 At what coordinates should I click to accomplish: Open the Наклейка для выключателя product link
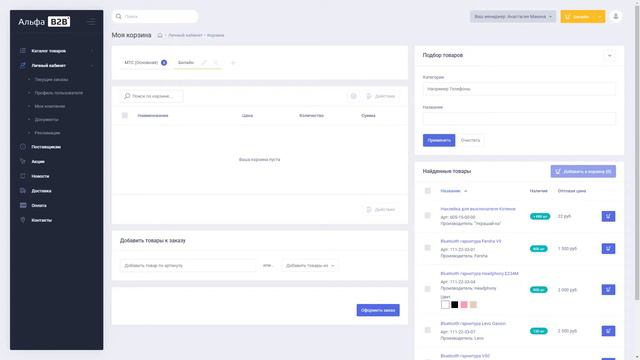[x=478, y=209]
